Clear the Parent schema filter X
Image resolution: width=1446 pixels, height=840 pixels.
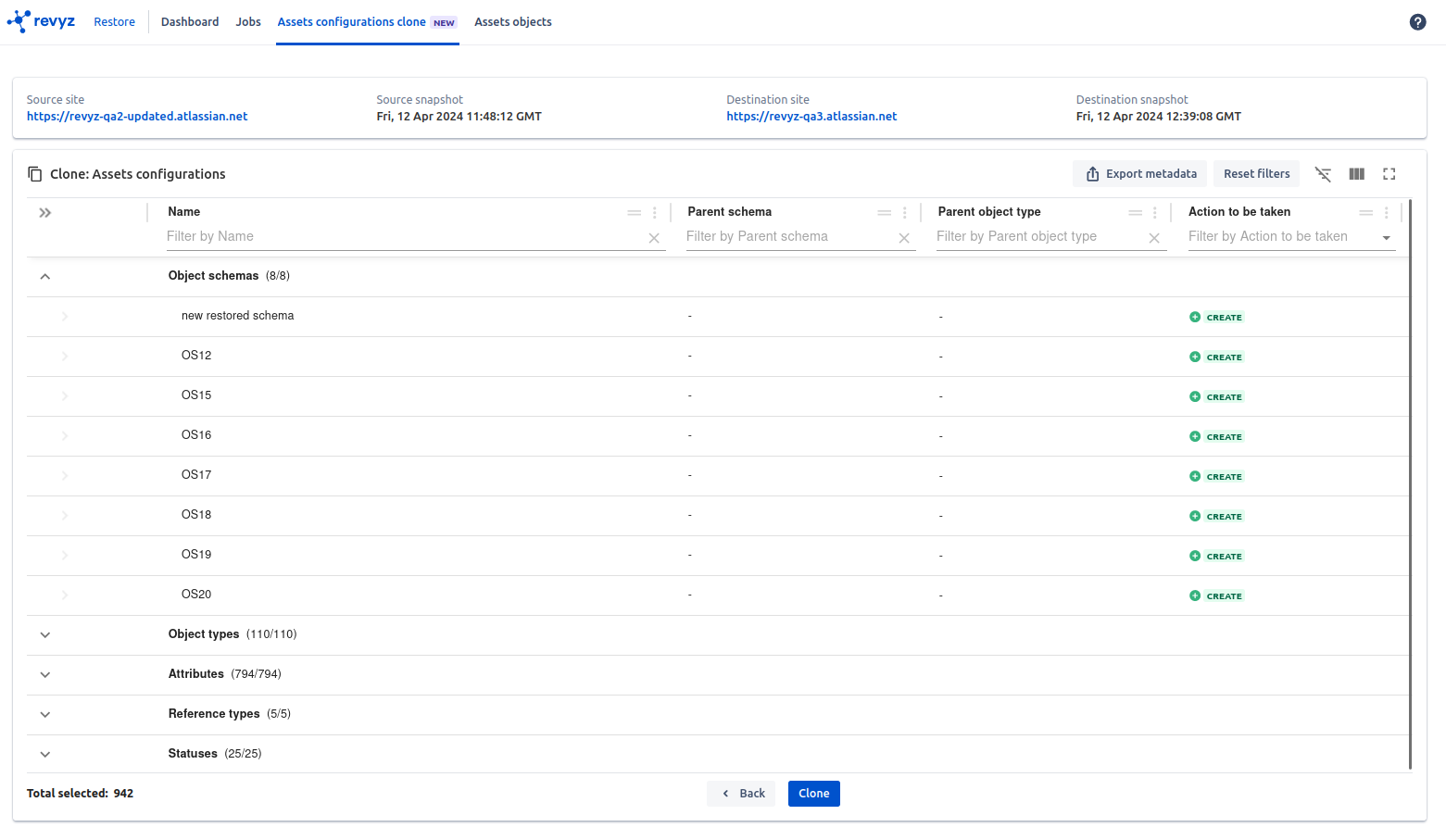coord(904,238)
